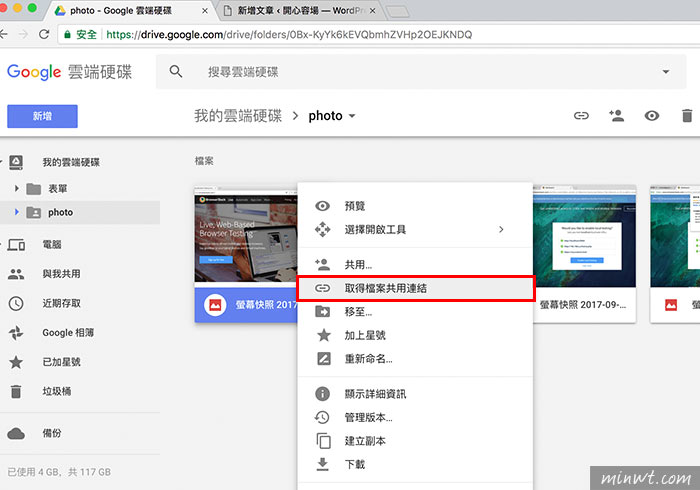Close the 新增文章 WordPress browser tab
Screen dimensions: 700x490
pyautogui.click(x=372, y=11)
